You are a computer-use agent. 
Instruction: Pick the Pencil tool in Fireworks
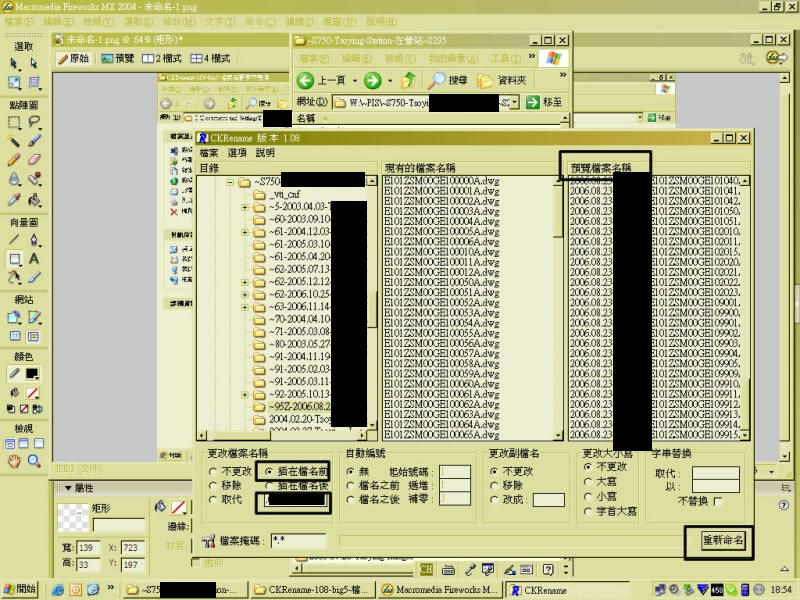14,160
